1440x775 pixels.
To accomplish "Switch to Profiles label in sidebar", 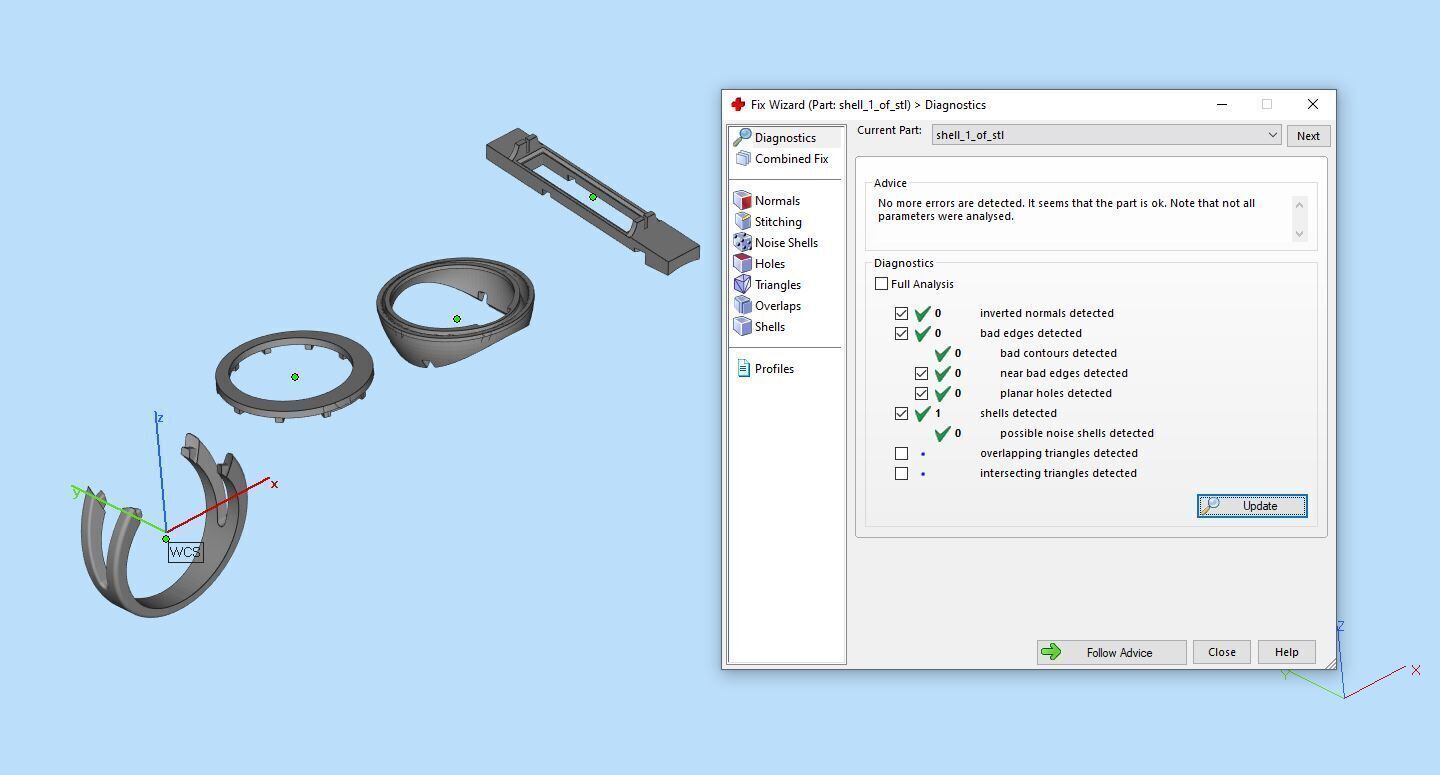I will pyautogui.click(x=774, y=369).
